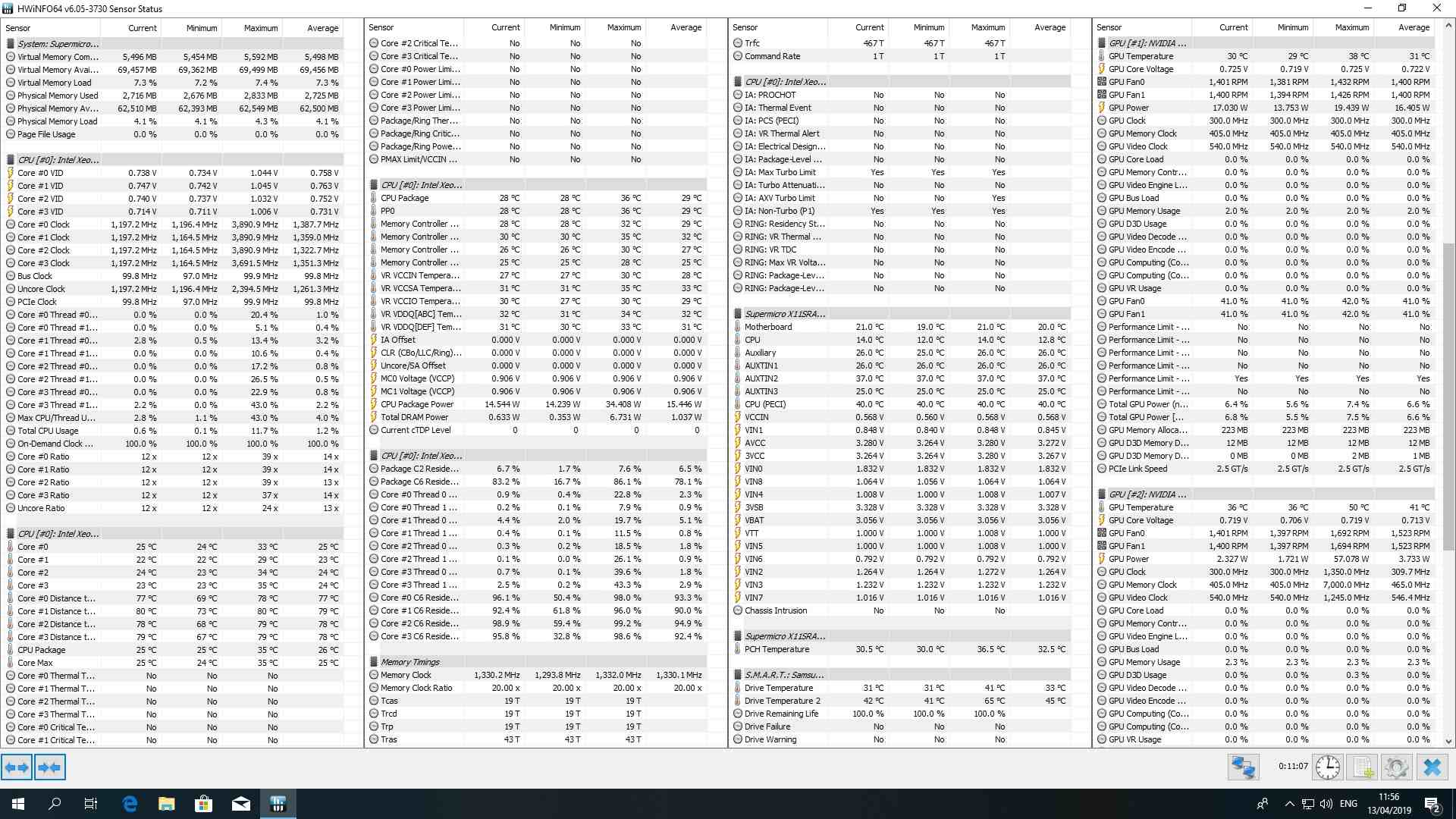Click the clock reset-timer icon
Viewport: 1456px width, 819px height.
1328,767
